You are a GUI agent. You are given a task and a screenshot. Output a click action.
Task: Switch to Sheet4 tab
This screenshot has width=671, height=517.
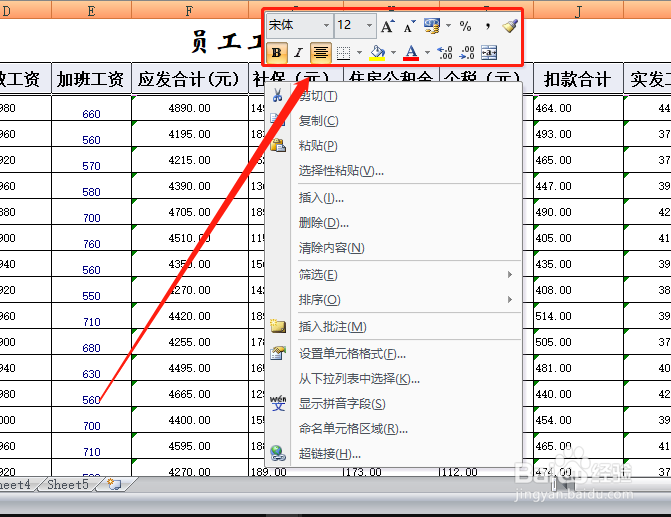click(15, 485)
